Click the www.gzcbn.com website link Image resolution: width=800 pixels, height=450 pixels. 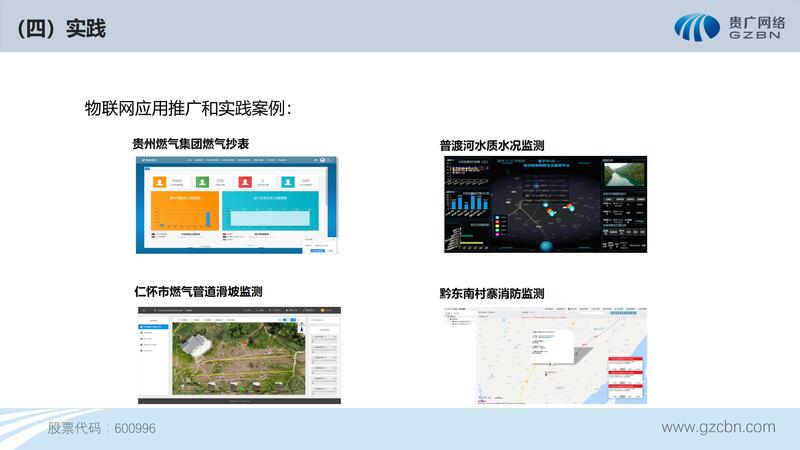click(718, 427)
